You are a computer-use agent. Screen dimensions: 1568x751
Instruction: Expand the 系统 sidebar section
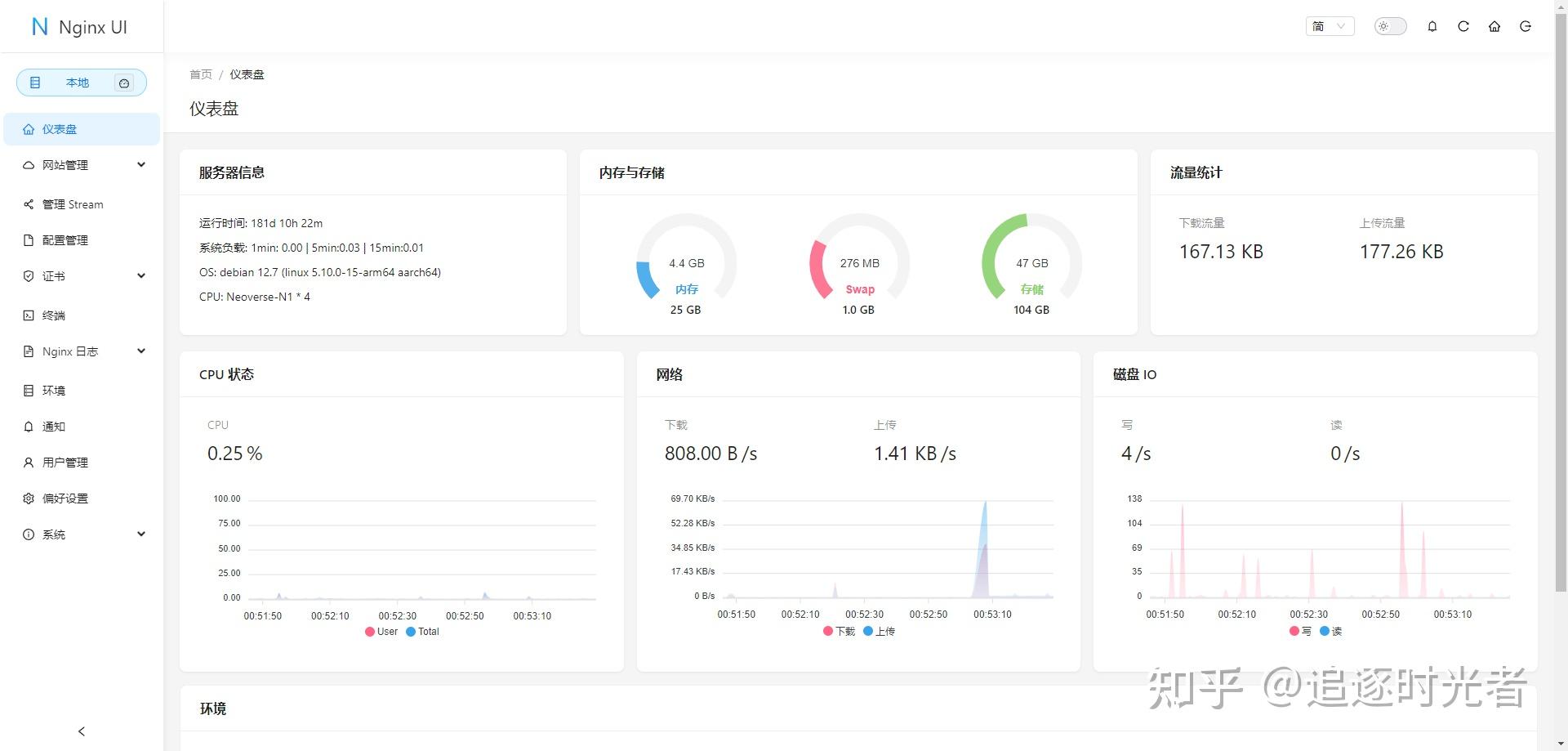tap(53, 534)
